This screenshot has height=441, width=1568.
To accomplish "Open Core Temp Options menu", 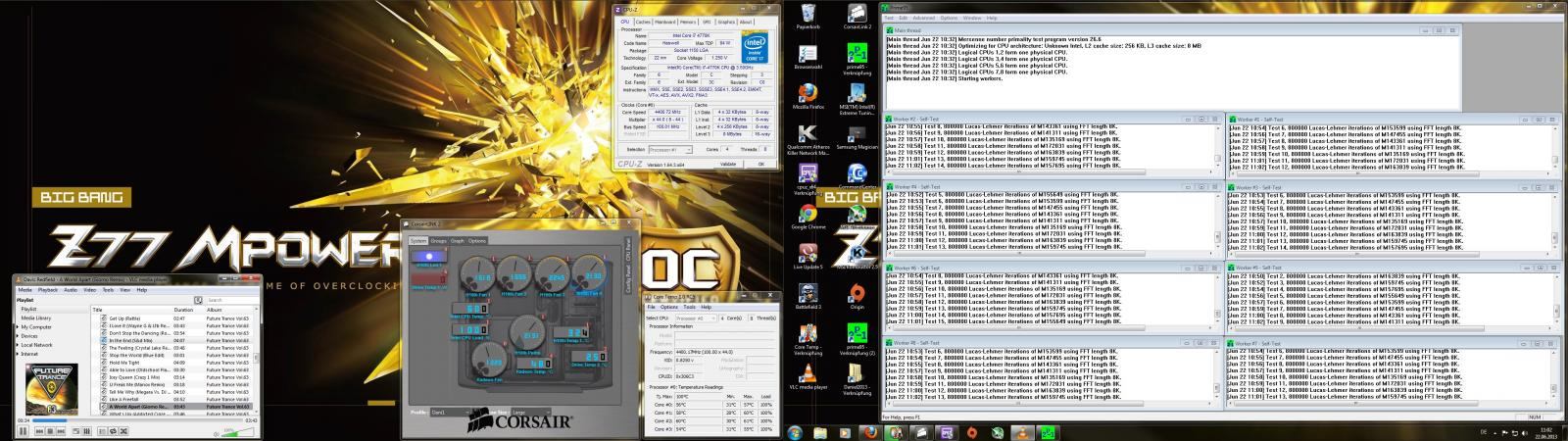I will click(668, 307).
